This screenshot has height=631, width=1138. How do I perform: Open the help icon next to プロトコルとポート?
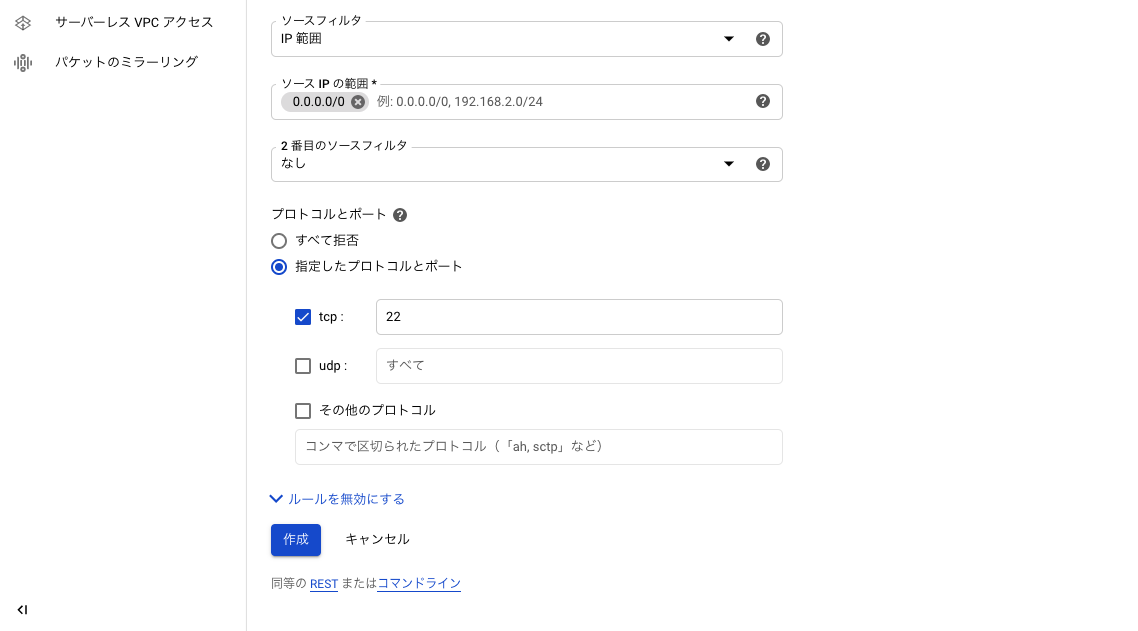(400, 214)
